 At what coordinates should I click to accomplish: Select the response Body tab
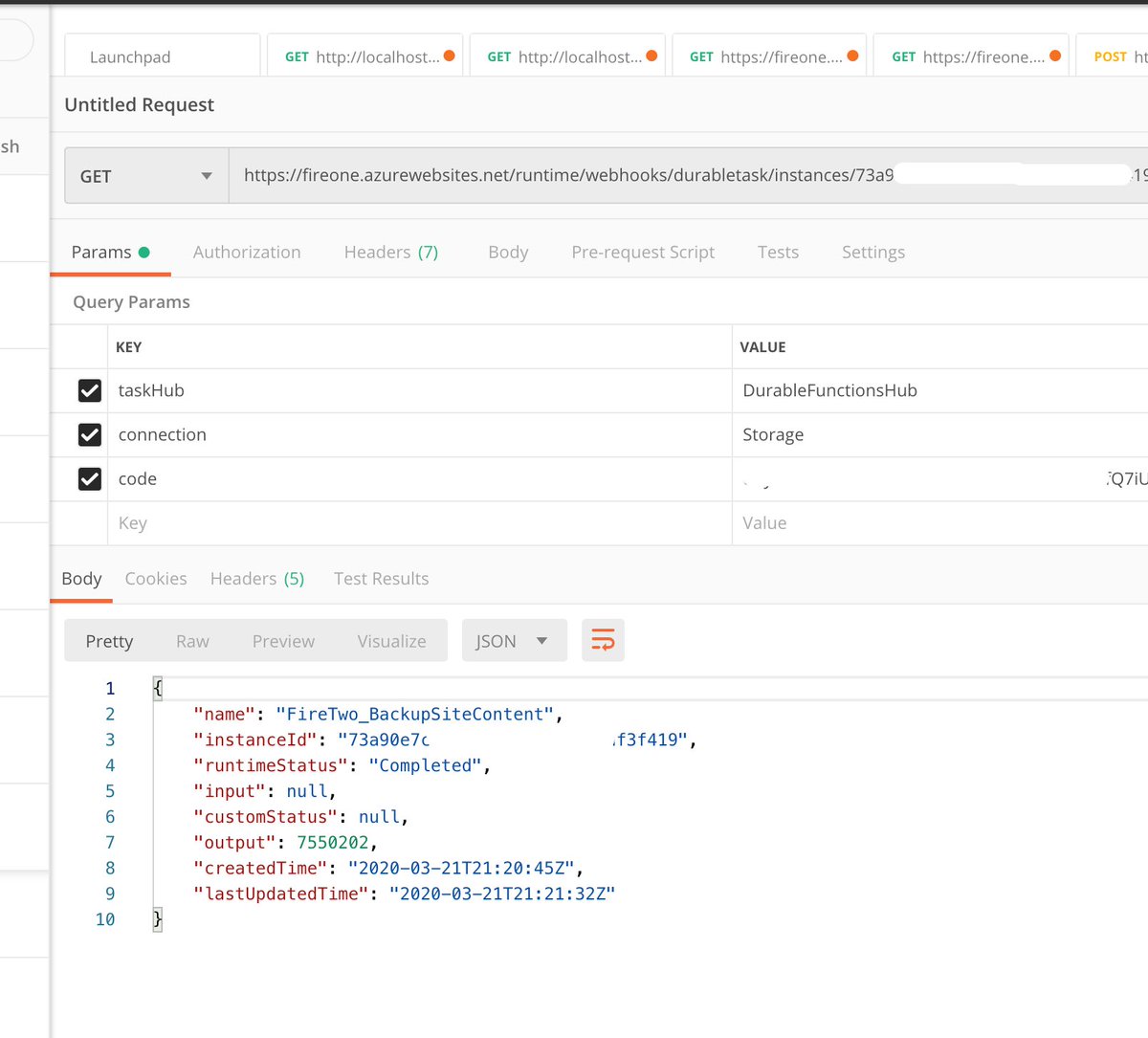click(x=81, y=579)
